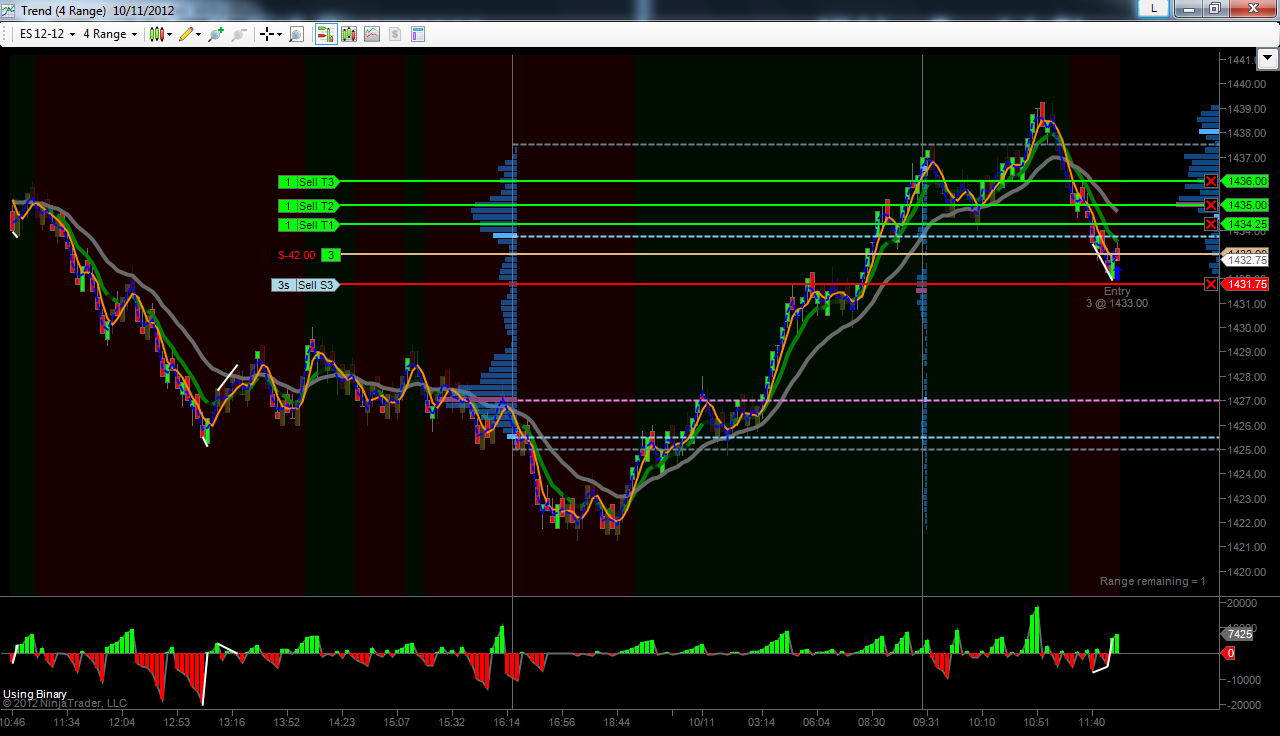This screenshot has height=736, width=1280.
Task: Open the chart properties window icon
Action: click(418, 34)
